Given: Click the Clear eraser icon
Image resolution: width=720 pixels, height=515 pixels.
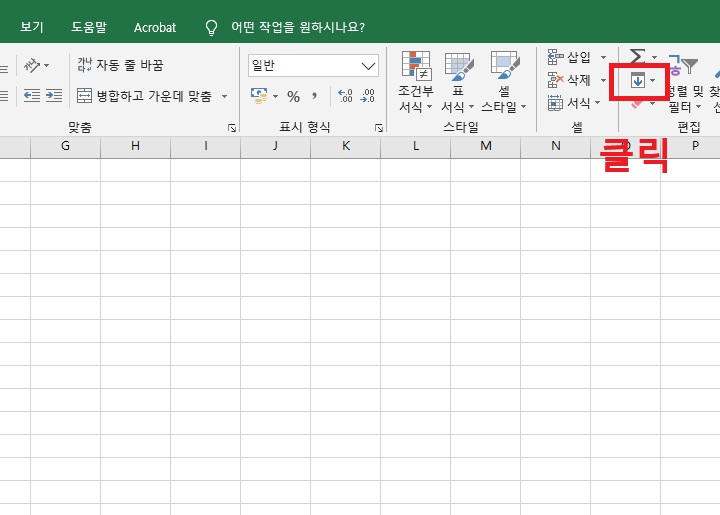Looking at the screenshot, I should point(637,104).
